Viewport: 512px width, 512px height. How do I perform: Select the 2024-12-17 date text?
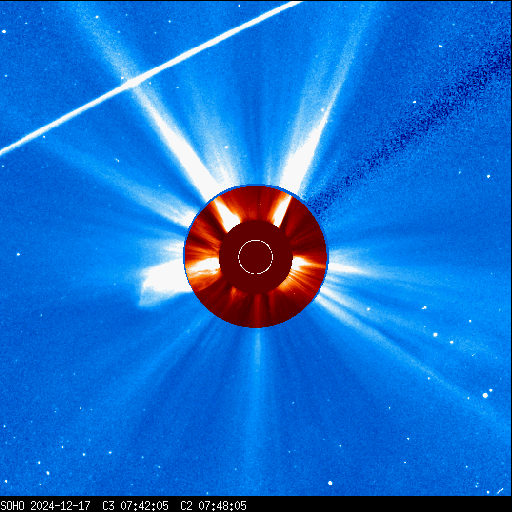tap(61, 505)
